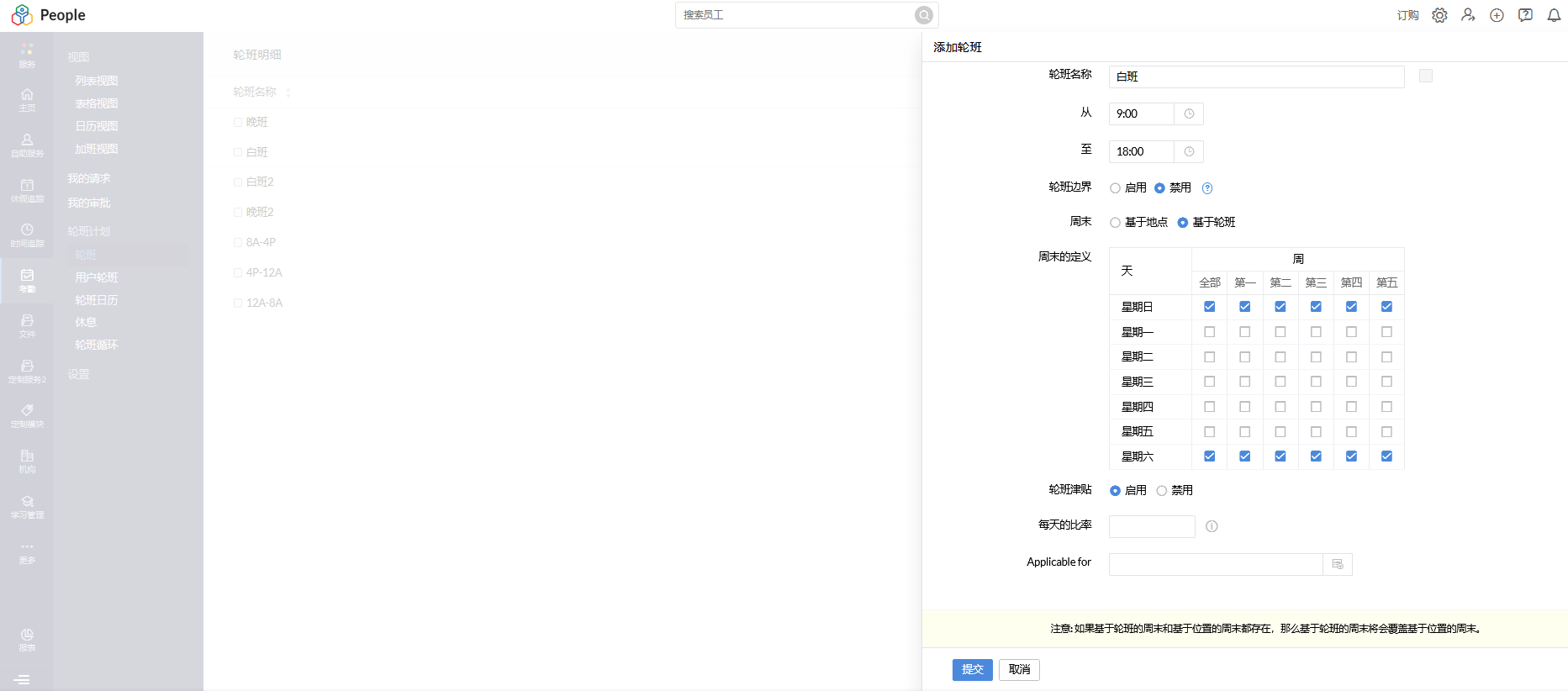Open the shift boundary help icon

pos(1207,188)
